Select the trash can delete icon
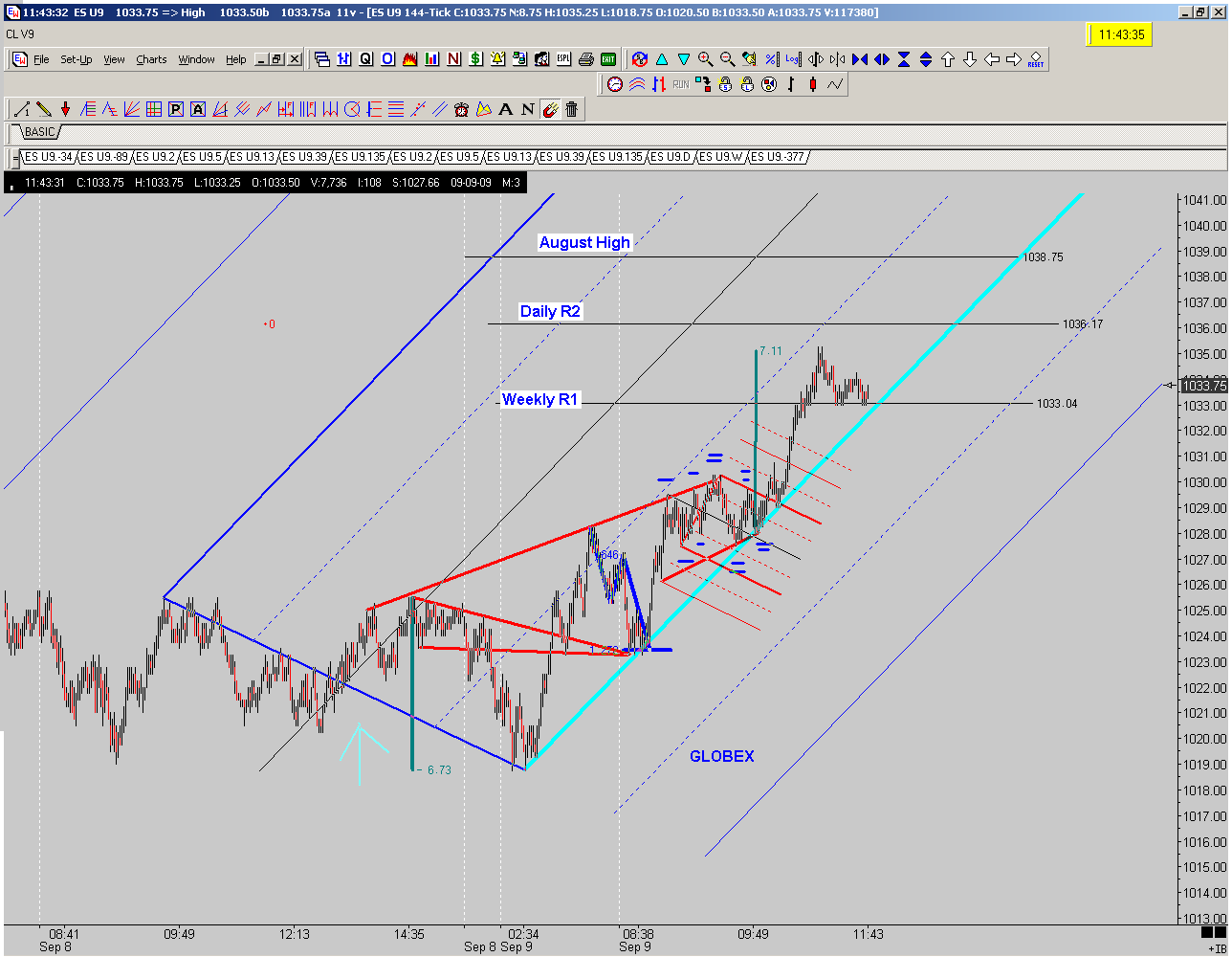The image size is (1232, 957). [x=572, y=109]
